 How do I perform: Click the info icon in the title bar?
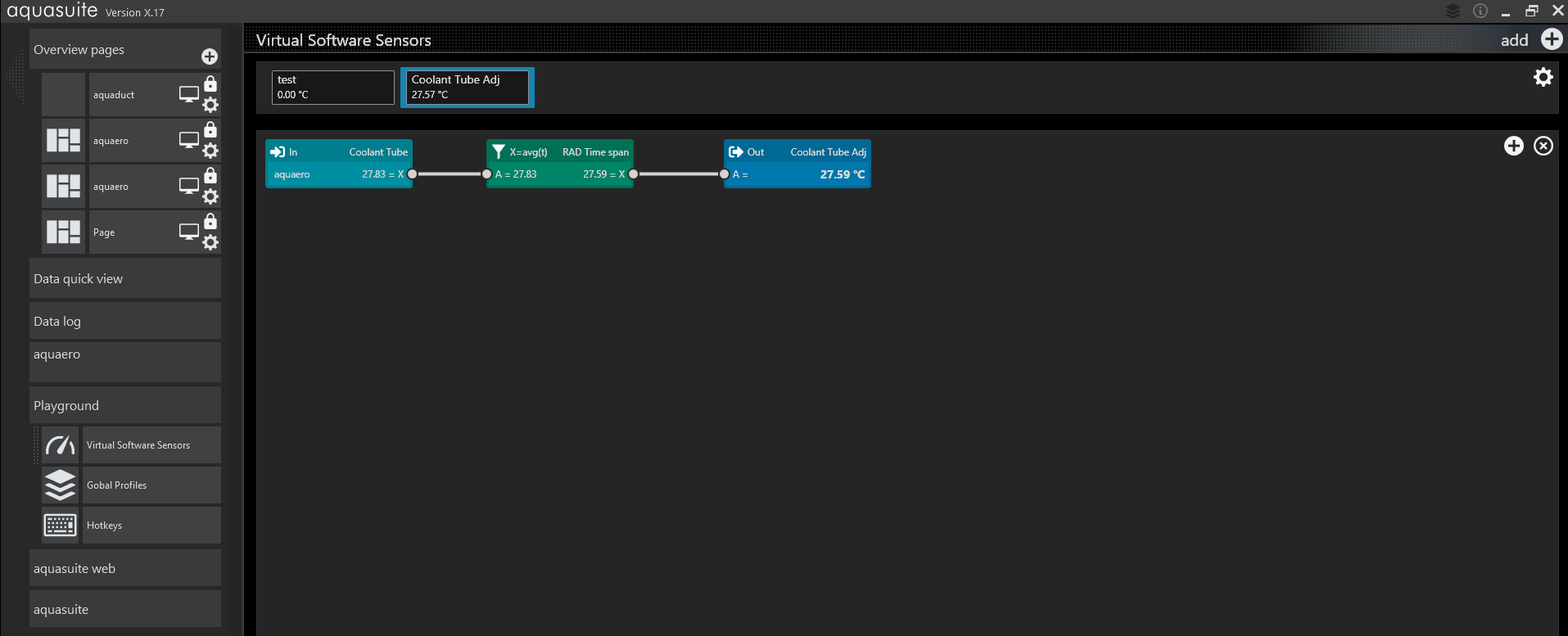tap(1480, 11)
